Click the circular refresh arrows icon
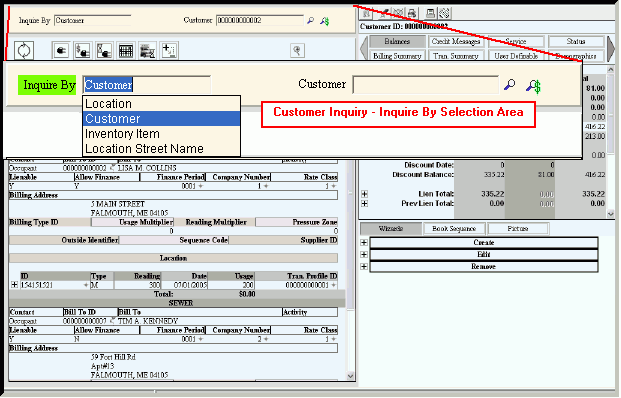 [x=24, y=51]
